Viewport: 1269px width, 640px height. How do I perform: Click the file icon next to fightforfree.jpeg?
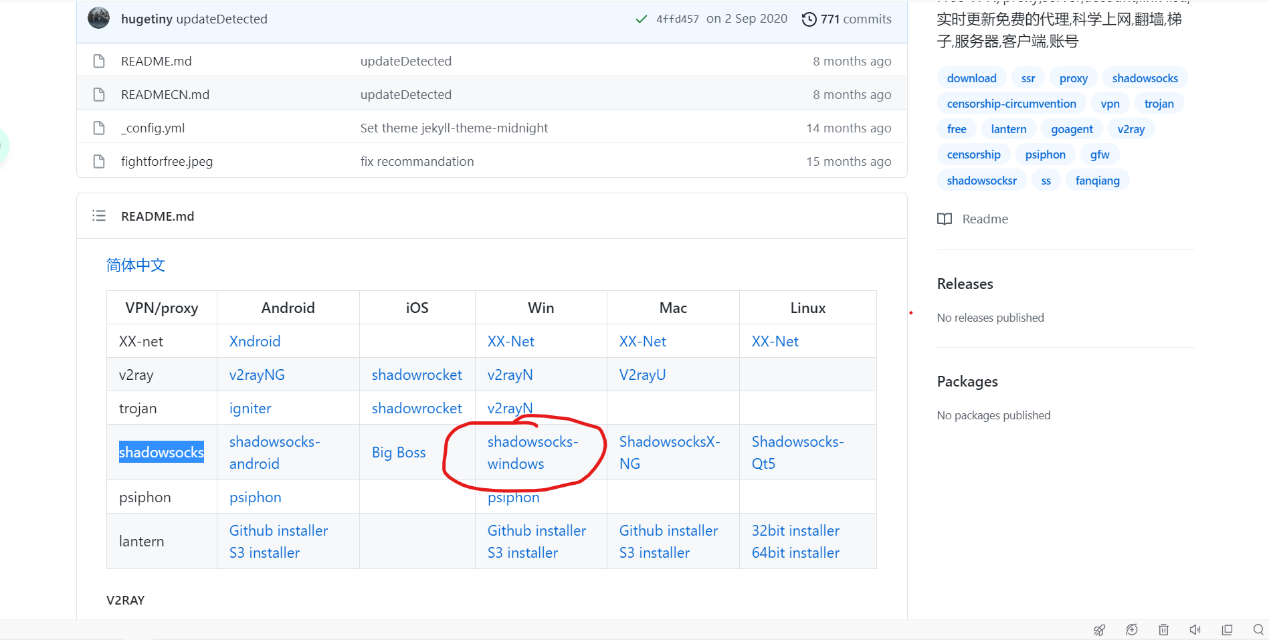[99, 161]
